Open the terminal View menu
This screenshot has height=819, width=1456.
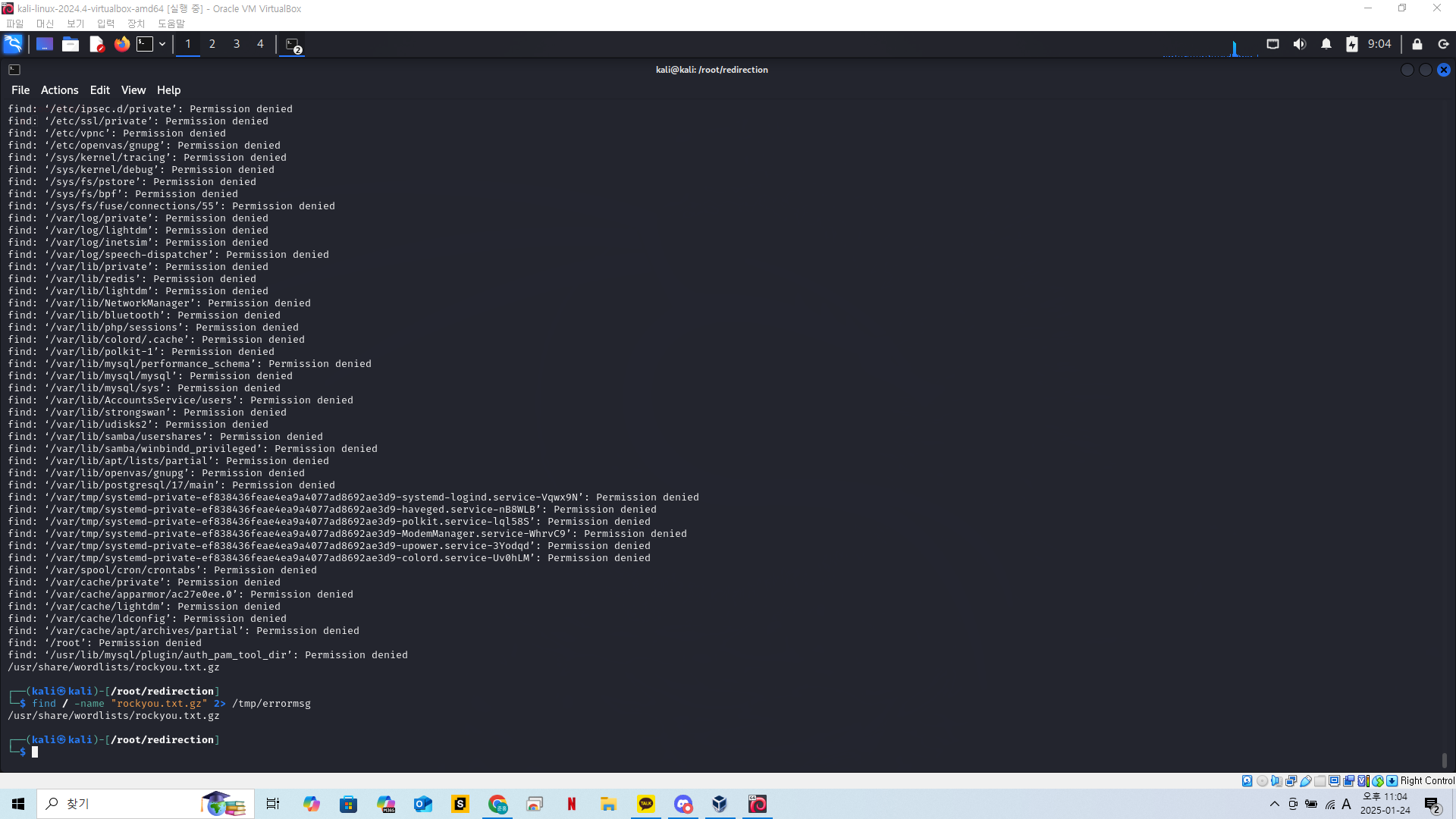pos(133,89)
